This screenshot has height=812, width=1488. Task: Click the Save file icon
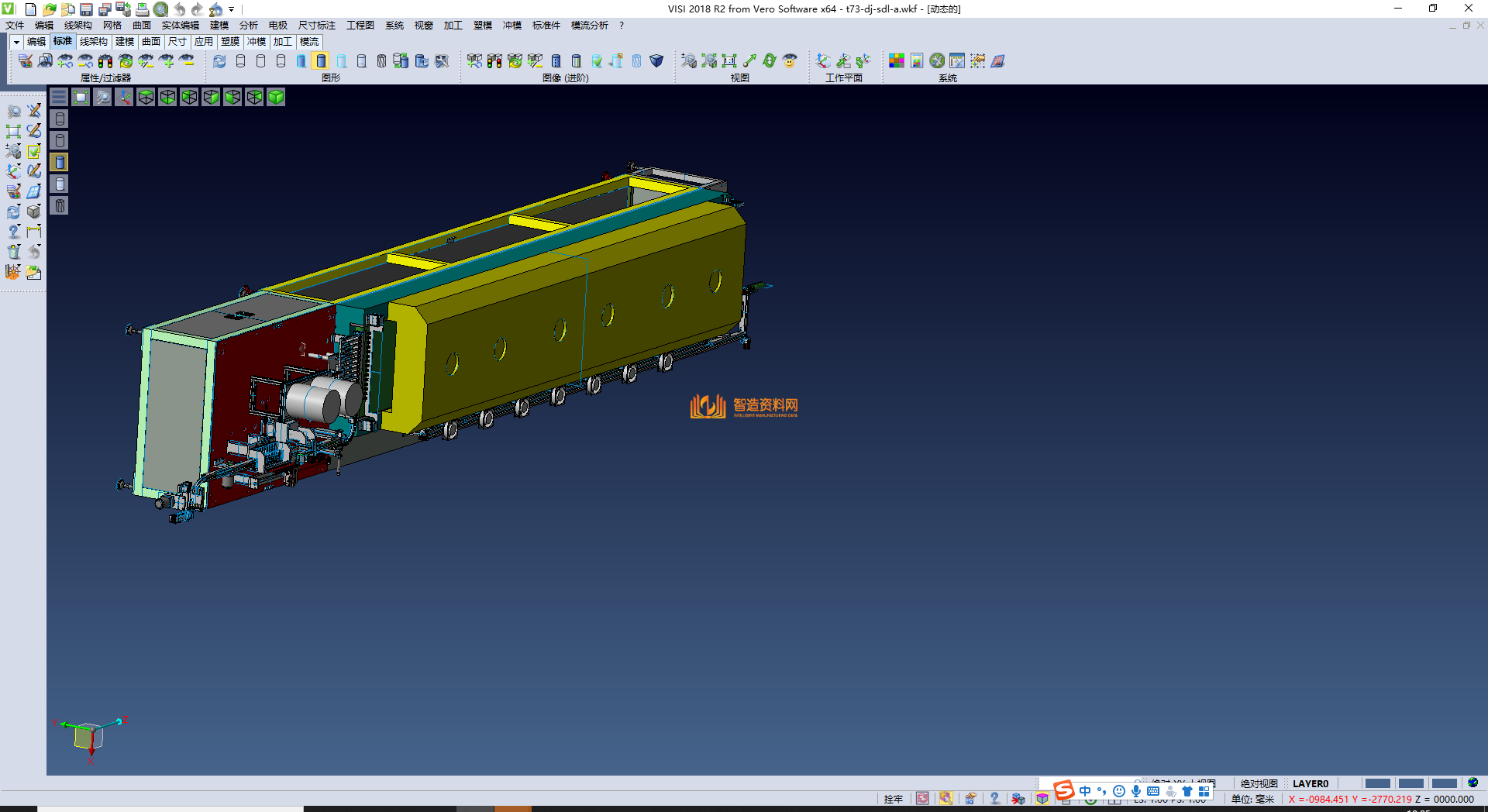(x=86, y=9)
